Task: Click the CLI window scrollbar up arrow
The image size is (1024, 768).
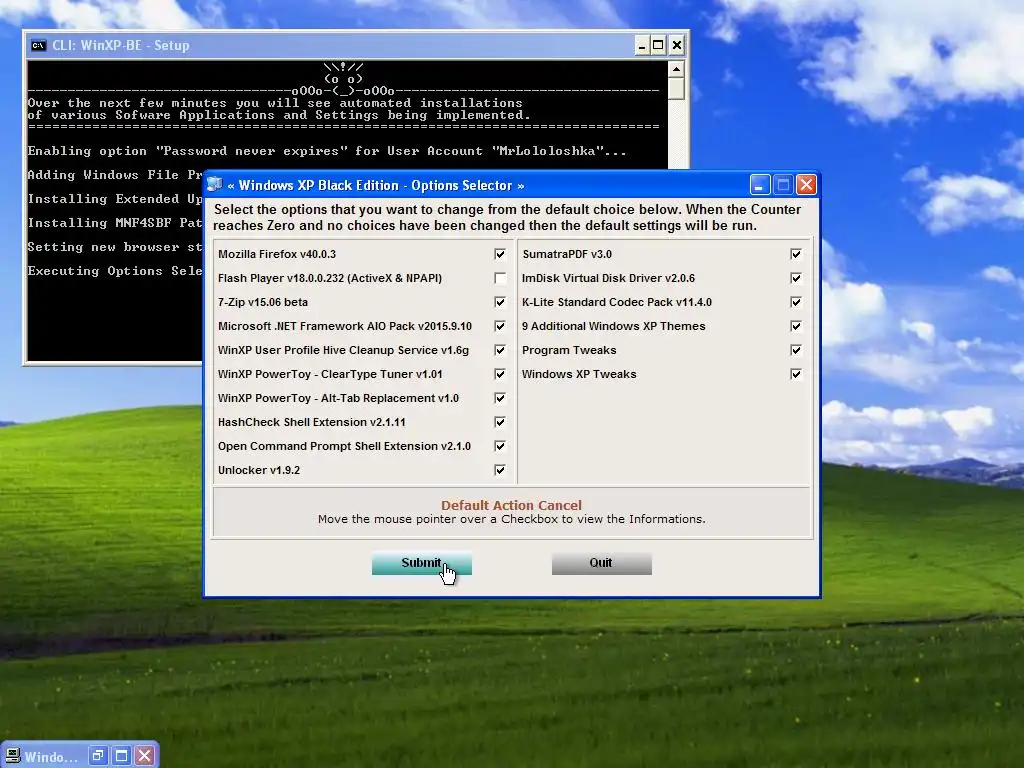Action: pos(676,69)
